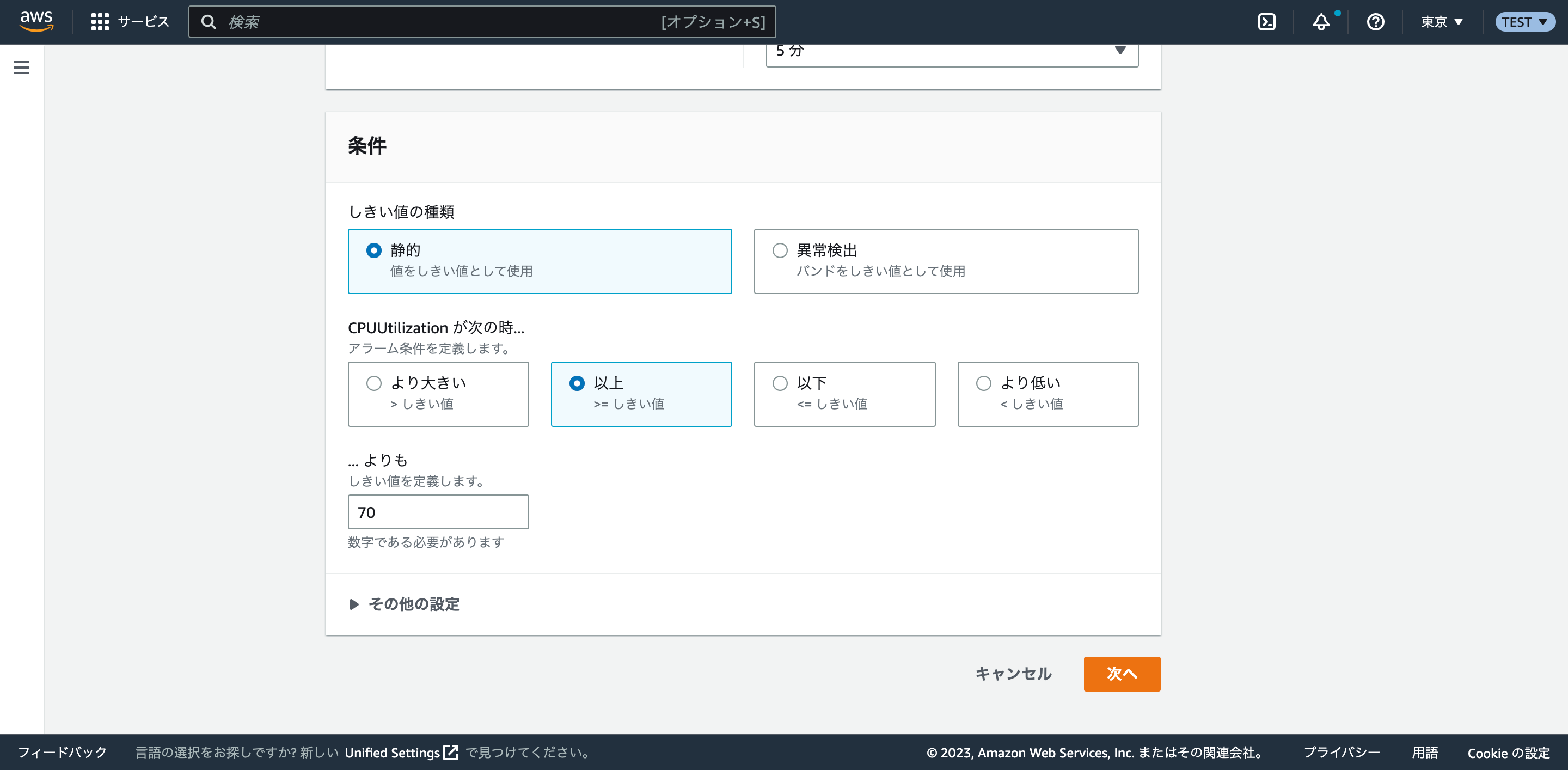Choose the より低い condition radio button
Viewport: 1568px width, 770px height.
[x=983, y=383]
